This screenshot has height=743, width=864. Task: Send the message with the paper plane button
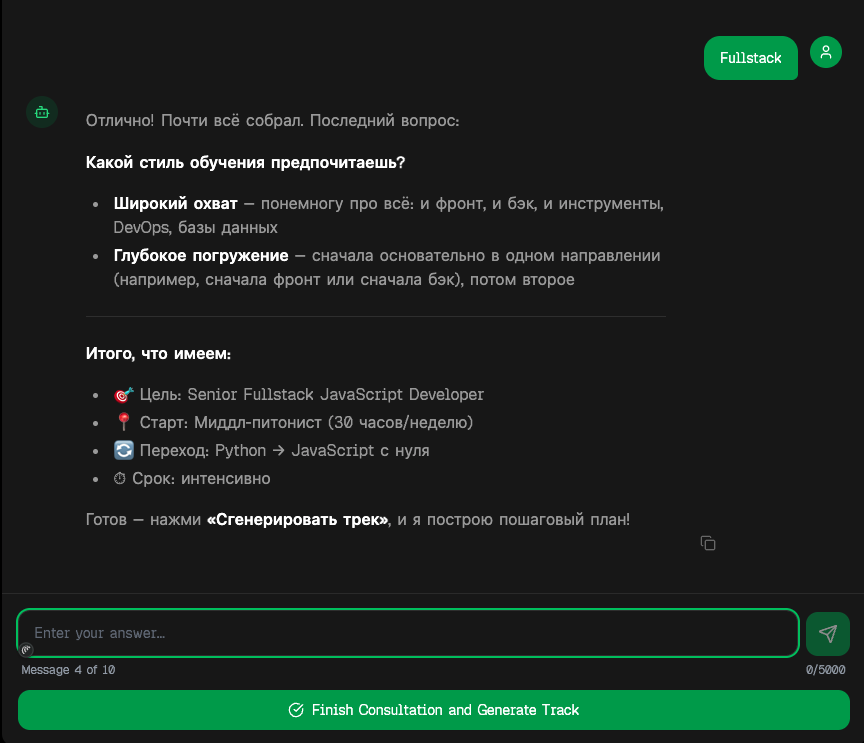click(x=828, y=633)
